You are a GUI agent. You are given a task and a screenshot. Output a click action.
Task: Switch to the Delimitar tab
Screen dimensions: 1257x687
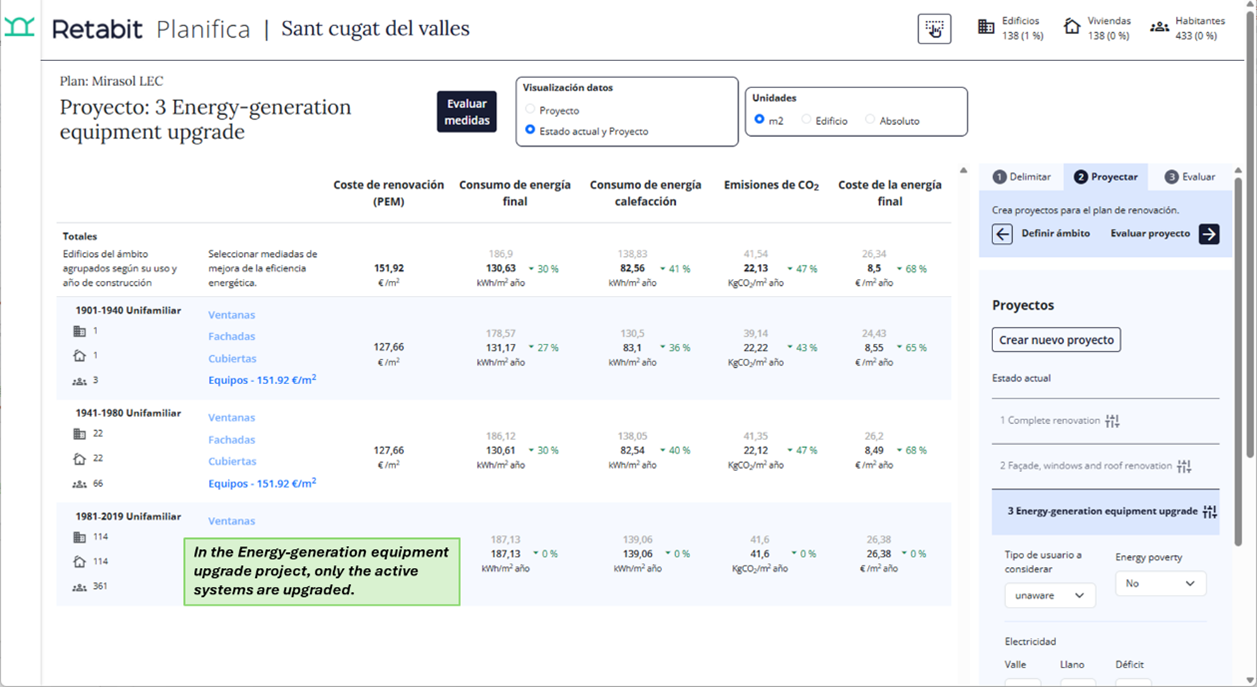coord(1021,177)
